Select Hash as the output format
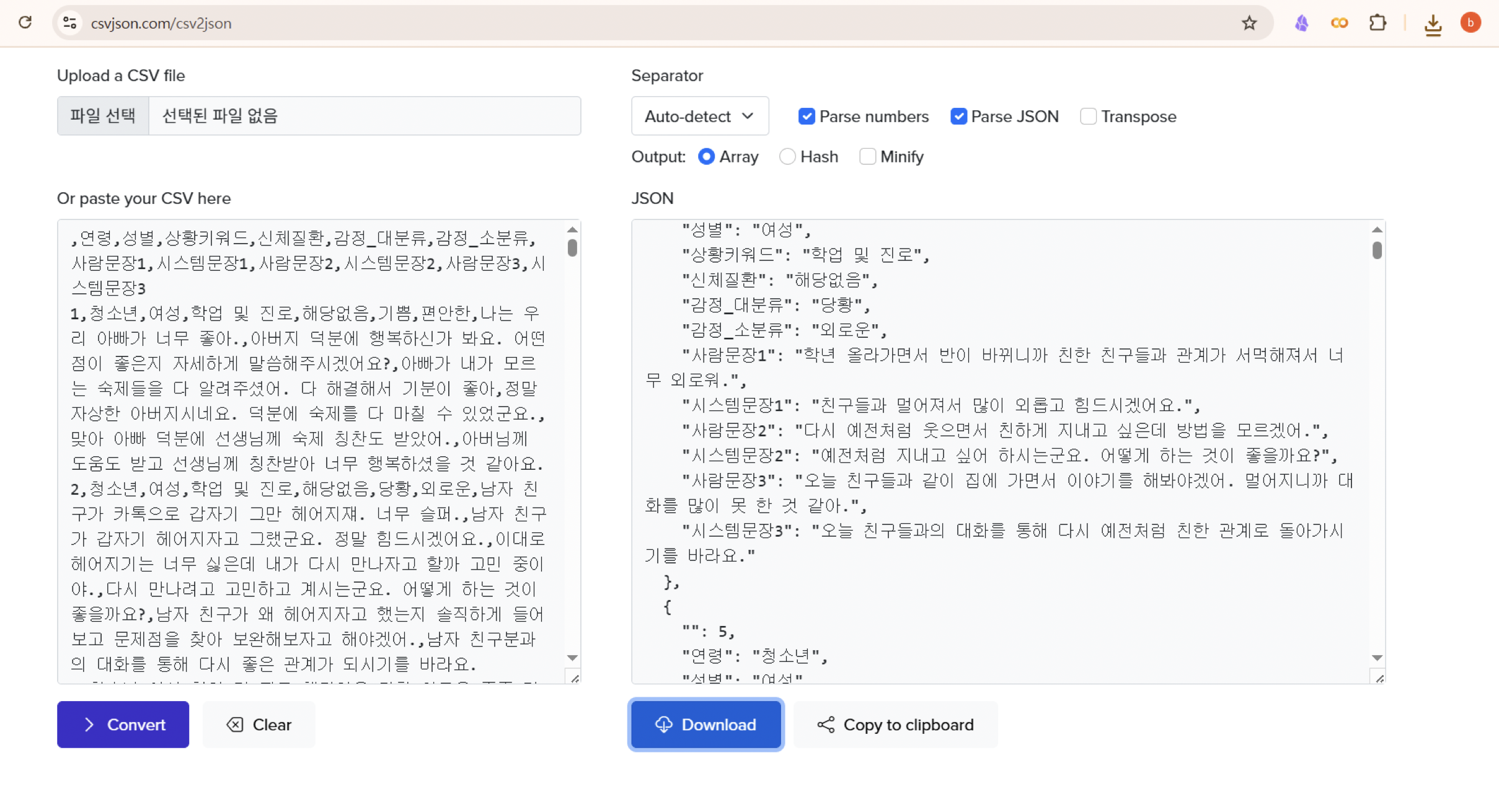The image size is (1499, 812). [x=787, y=156]
